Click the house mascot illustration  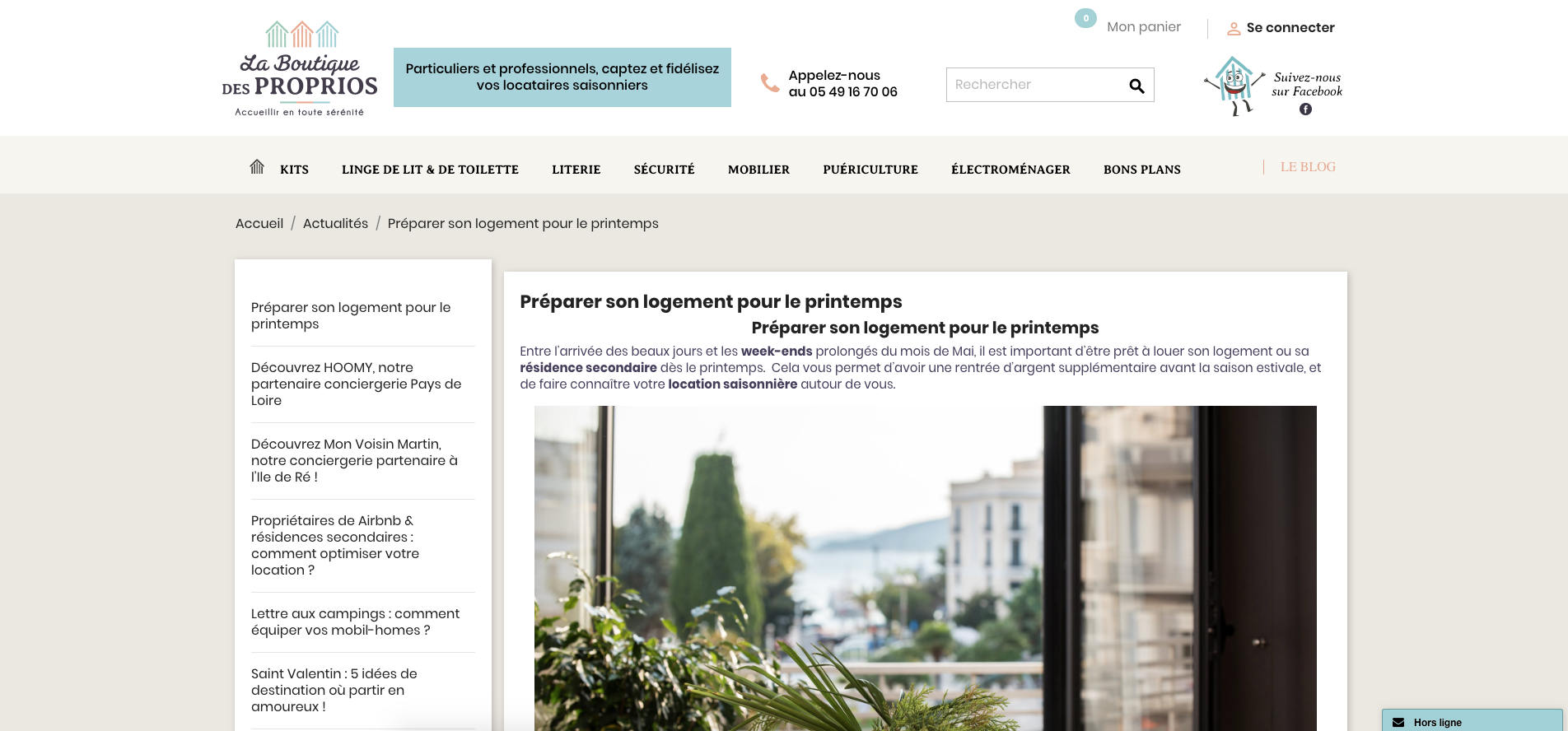[1234, 86]
